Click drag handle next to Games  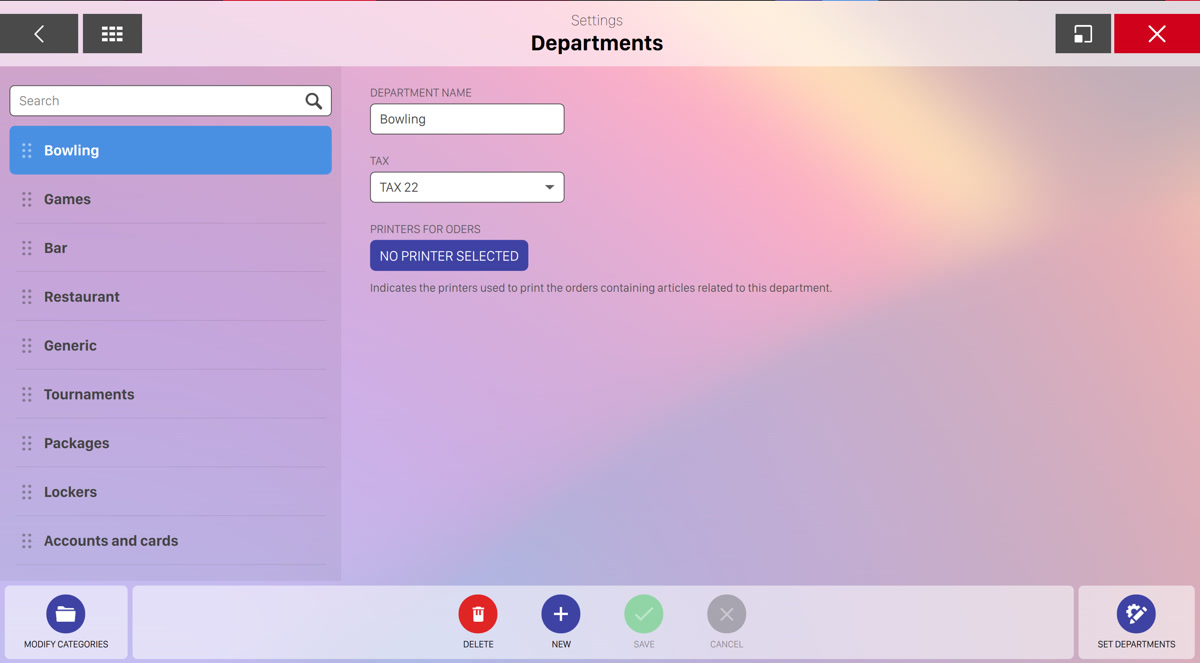27,199
